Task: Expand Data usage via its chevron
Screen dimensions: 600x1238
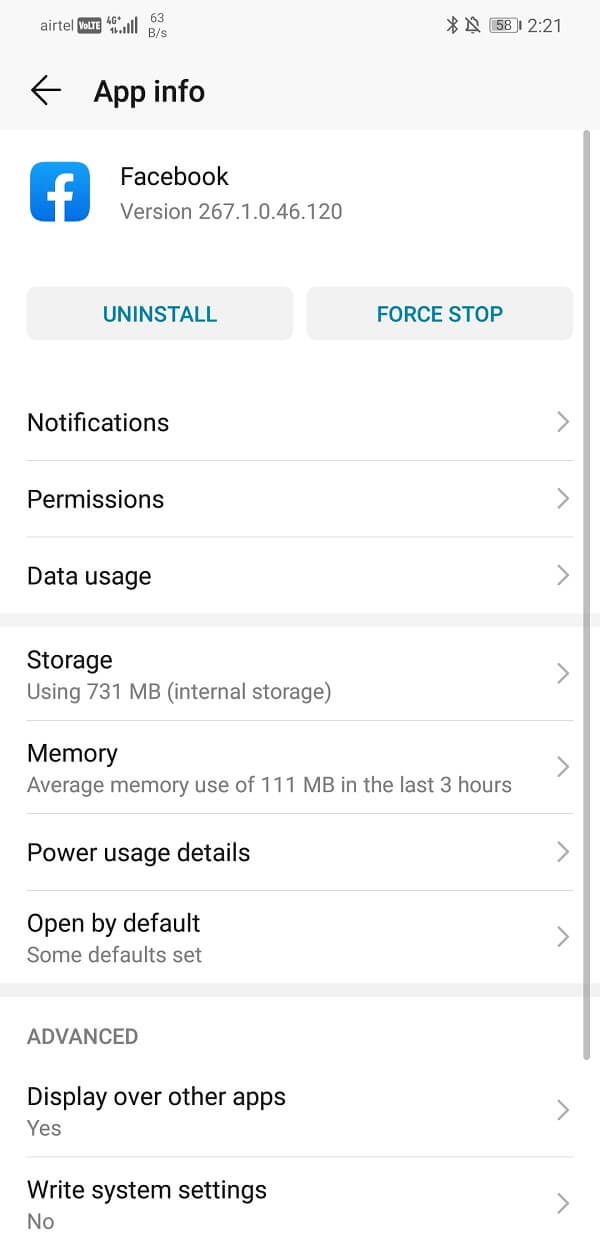Action: click(563, 576)
